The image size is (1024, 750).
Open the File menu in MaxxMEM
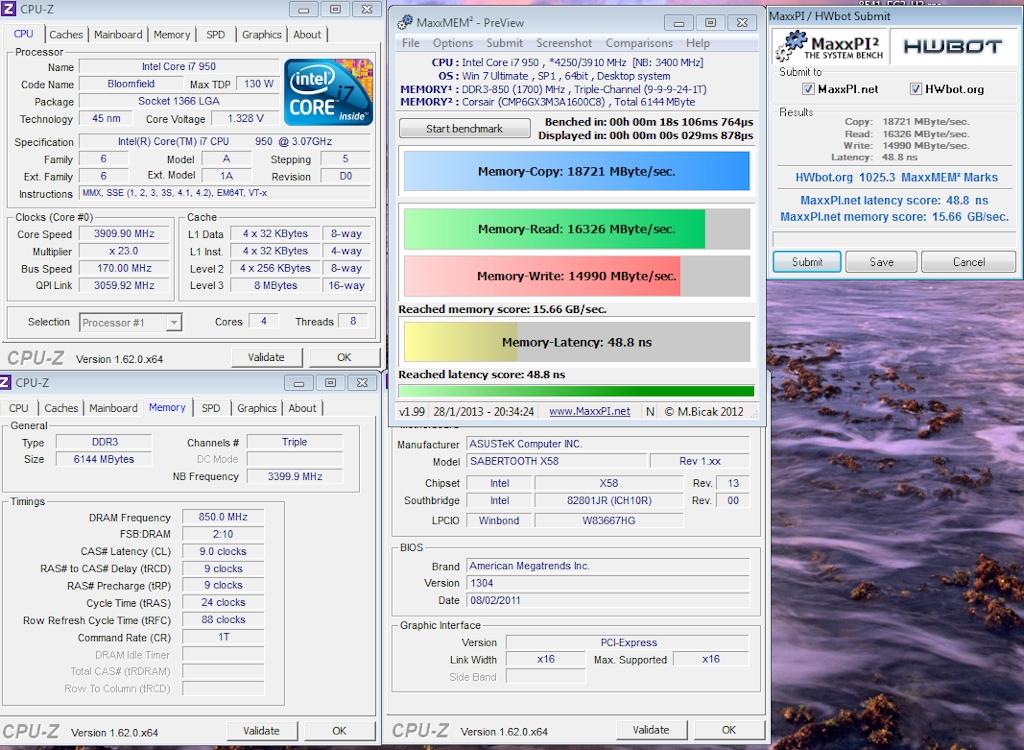[x=411, y=43]
